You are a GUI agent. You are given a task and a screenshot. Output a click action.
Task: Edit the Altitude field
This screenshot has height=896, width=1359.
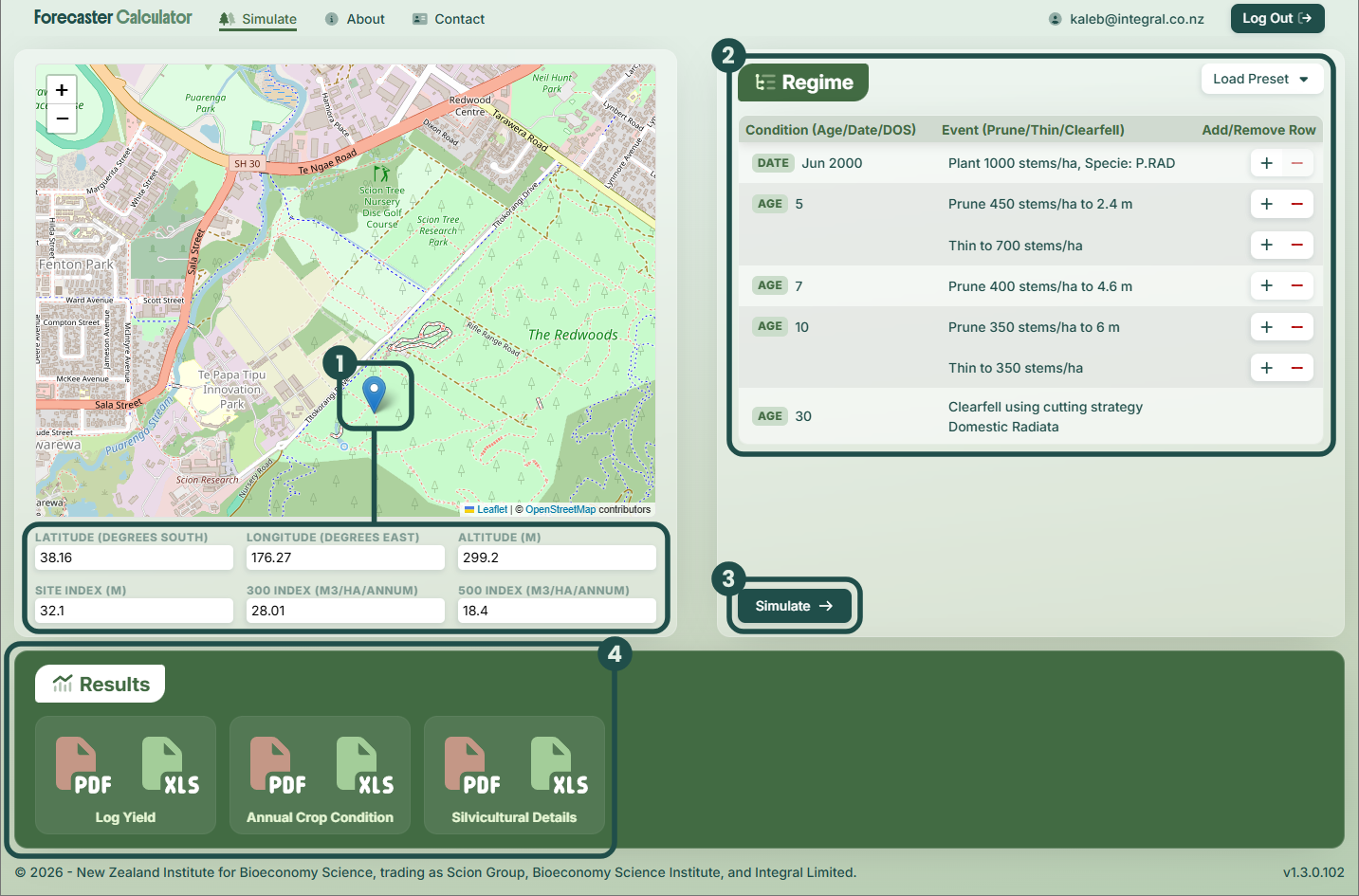[x=557, y=558]
